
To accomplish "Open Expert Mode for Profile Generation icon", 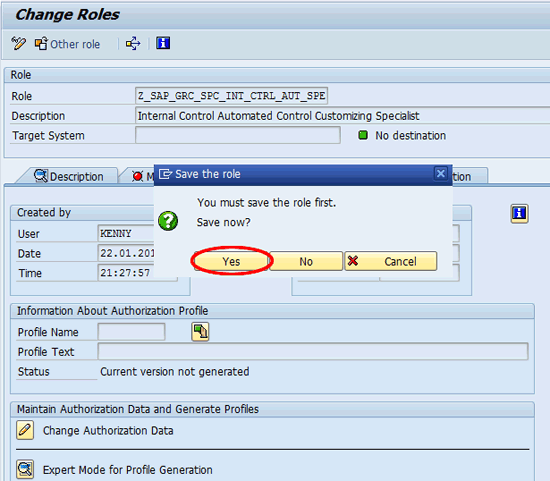I will pyautogui.click(x=25, y=469).
